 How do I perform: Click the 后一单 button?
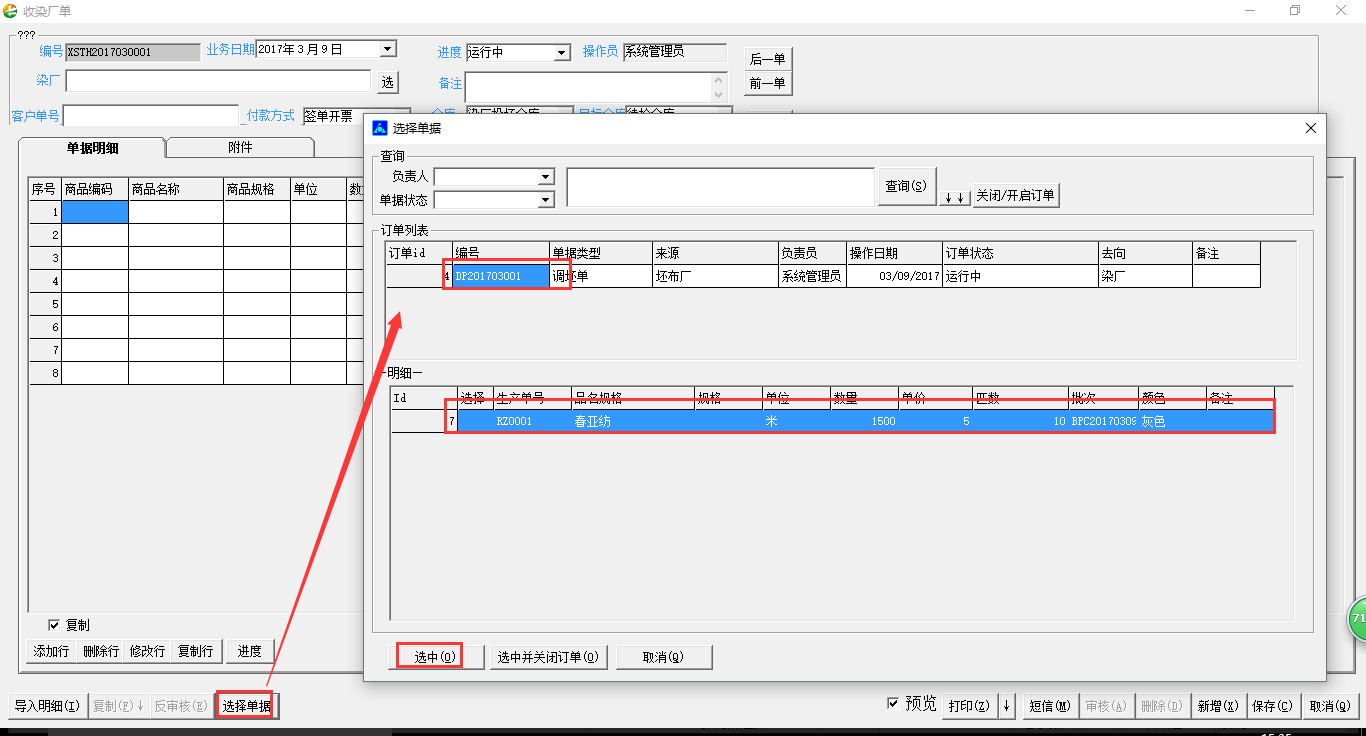point(767,59)
